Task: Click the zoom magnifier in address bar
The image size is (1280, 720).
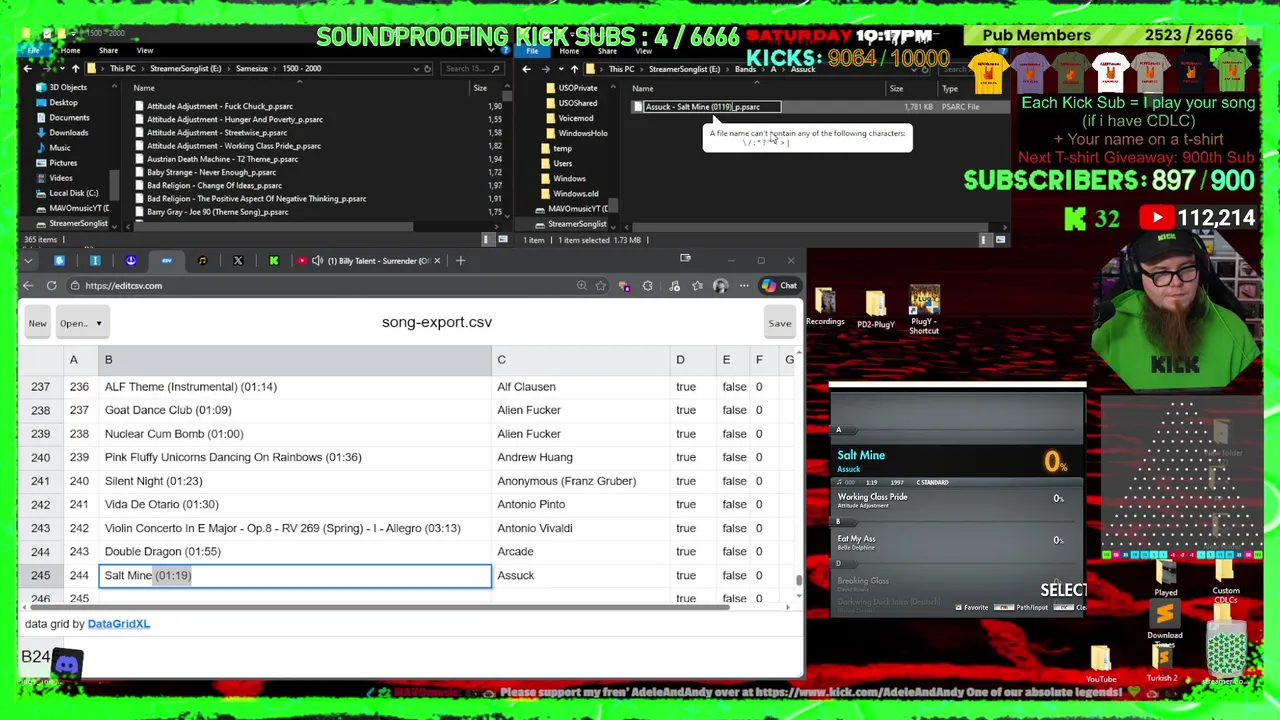Action: click(x=581, y=286)
